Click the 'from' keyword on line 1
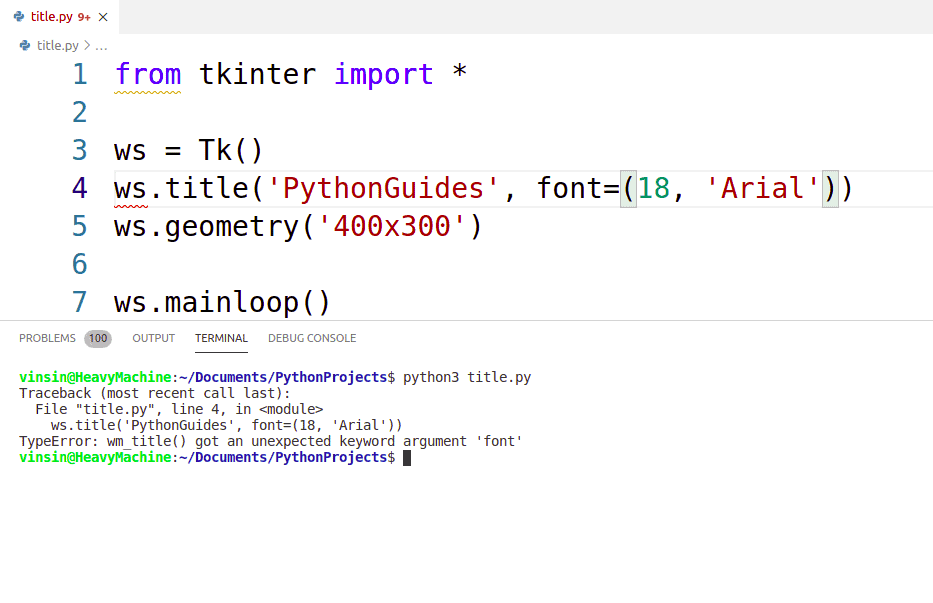933x603 pixels. click(148, 74)
